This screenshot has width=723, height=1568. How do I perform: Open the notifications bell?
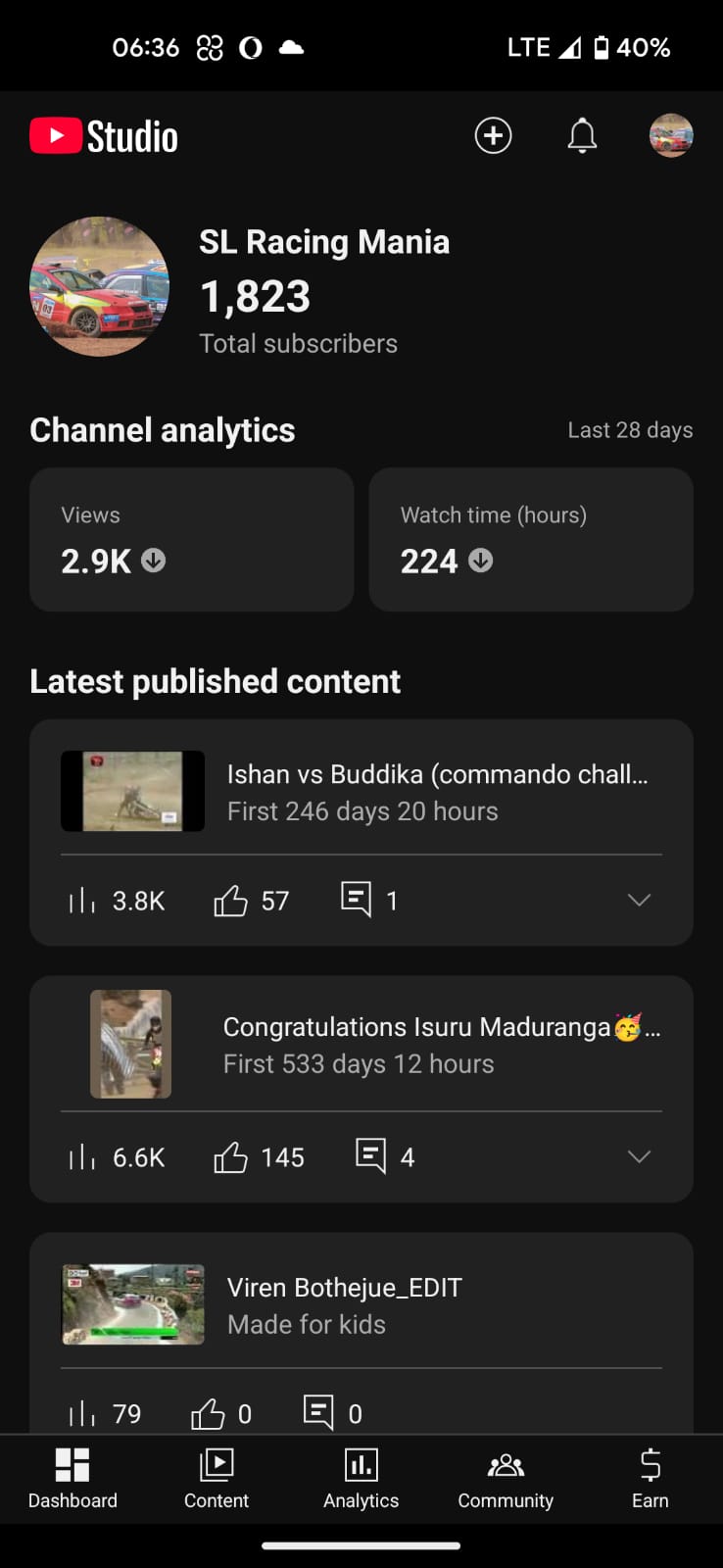pos(582,135)
